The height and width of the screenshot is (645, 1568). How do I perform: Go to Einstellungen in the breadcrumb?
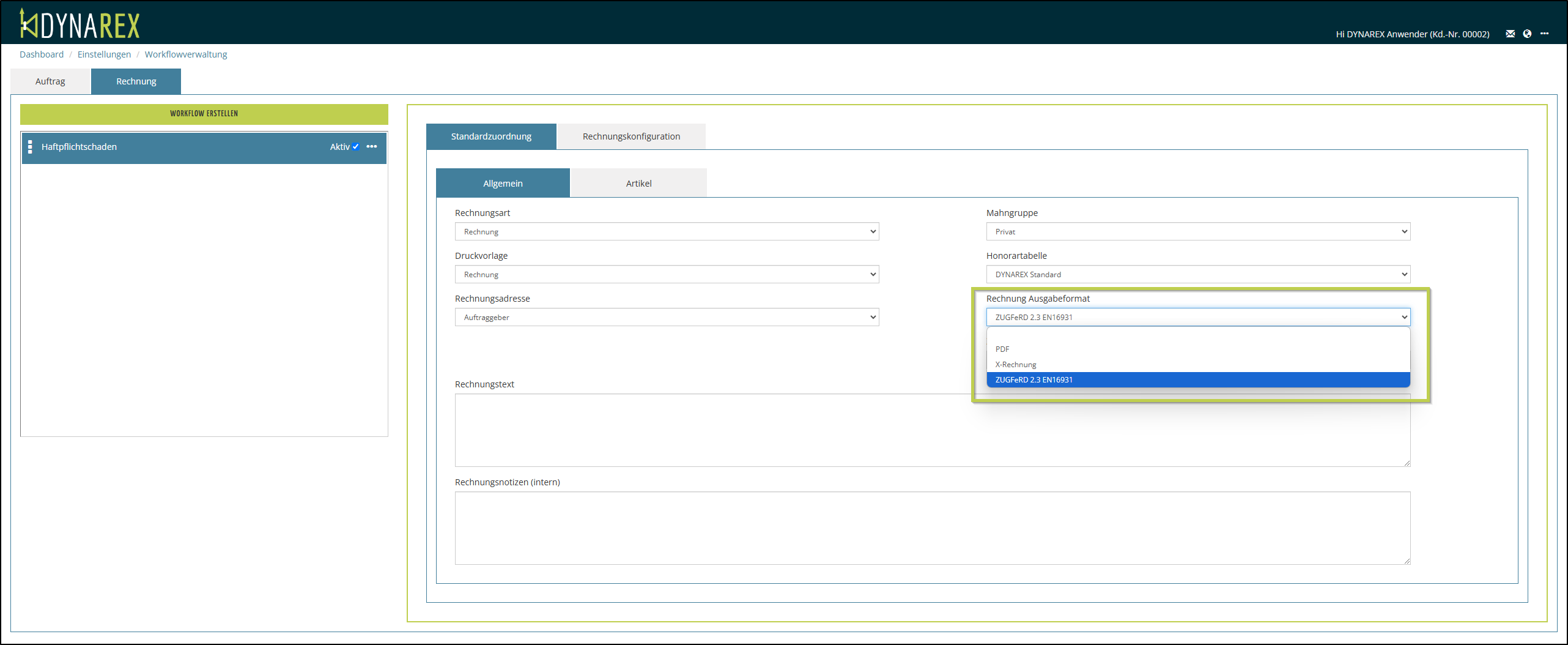(104, 54)
